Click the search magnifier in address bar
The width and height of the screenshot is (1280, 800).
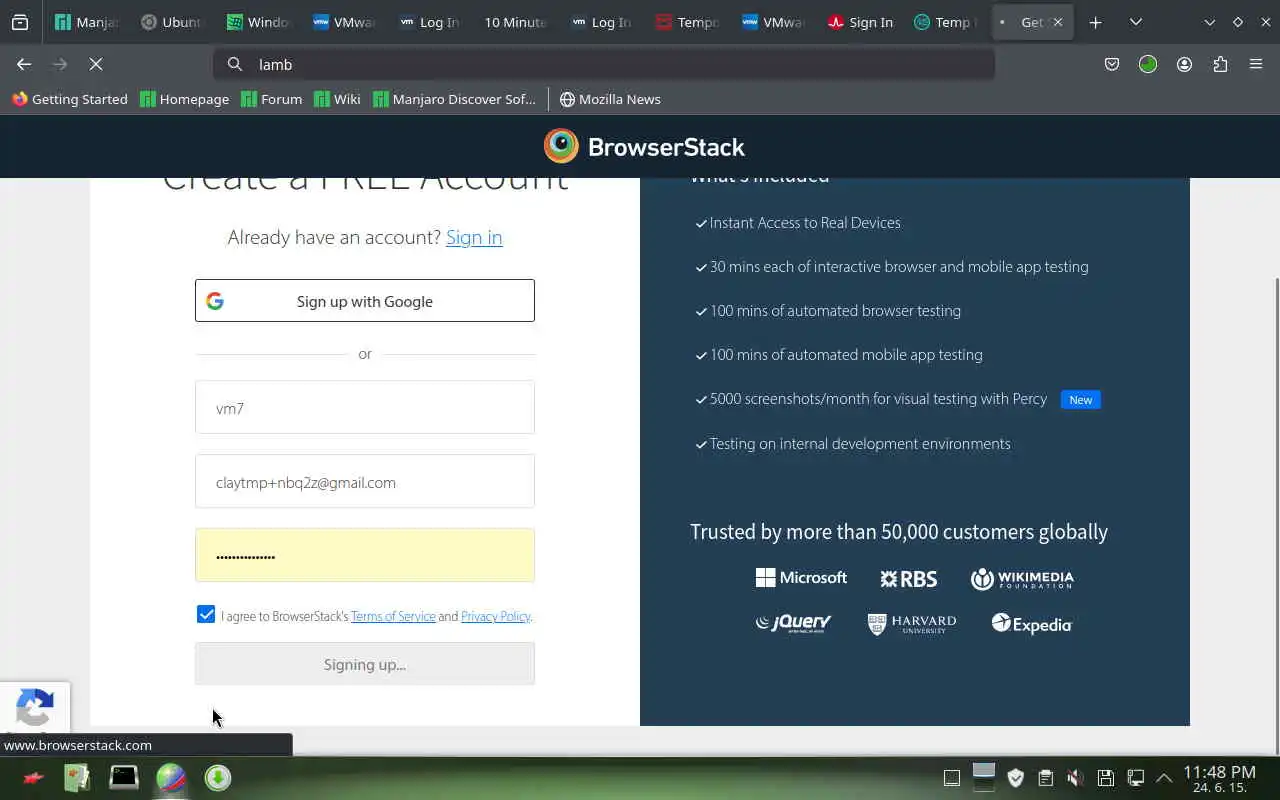pyautogui.click(x=235, y=64)
